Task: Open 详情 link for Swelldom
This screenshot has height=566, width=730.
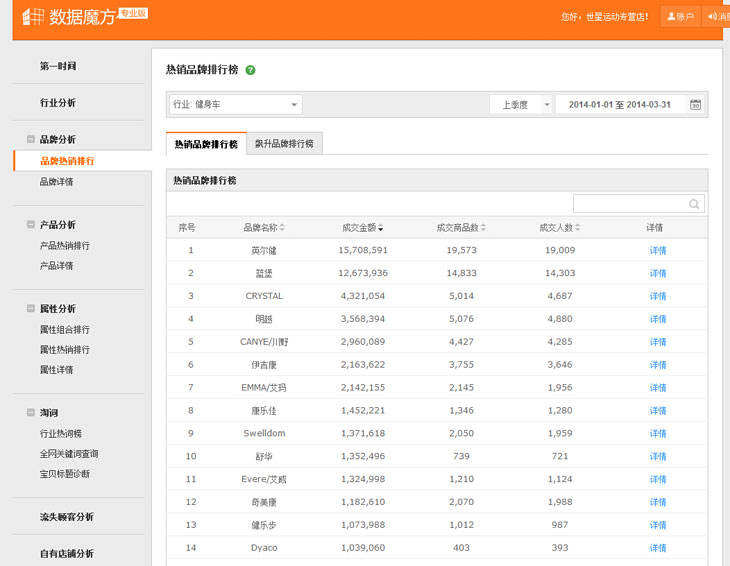Action: click(658, 433)
